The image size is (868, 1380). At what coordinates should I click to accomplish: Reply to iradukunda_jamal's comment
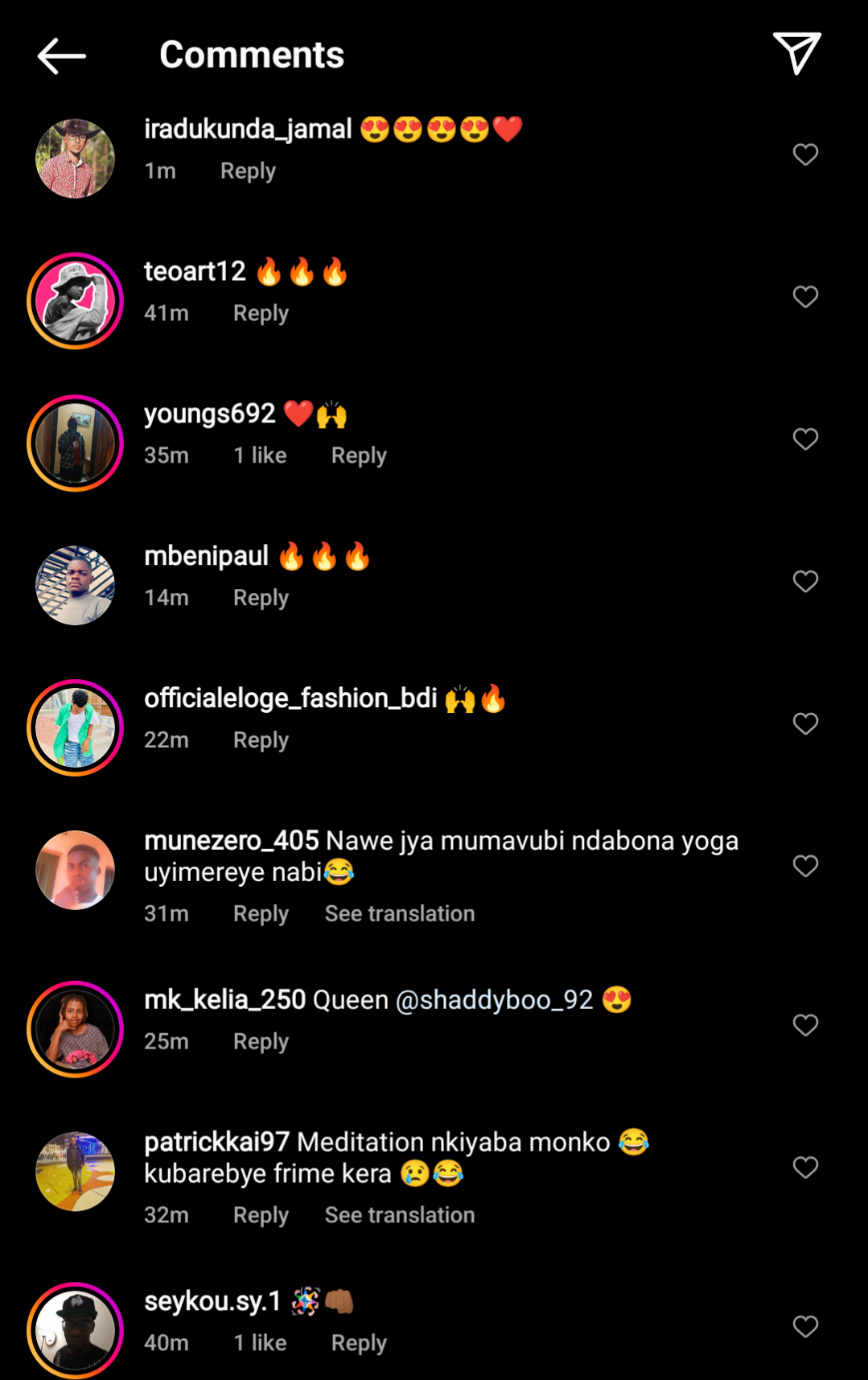pos(248,171)
